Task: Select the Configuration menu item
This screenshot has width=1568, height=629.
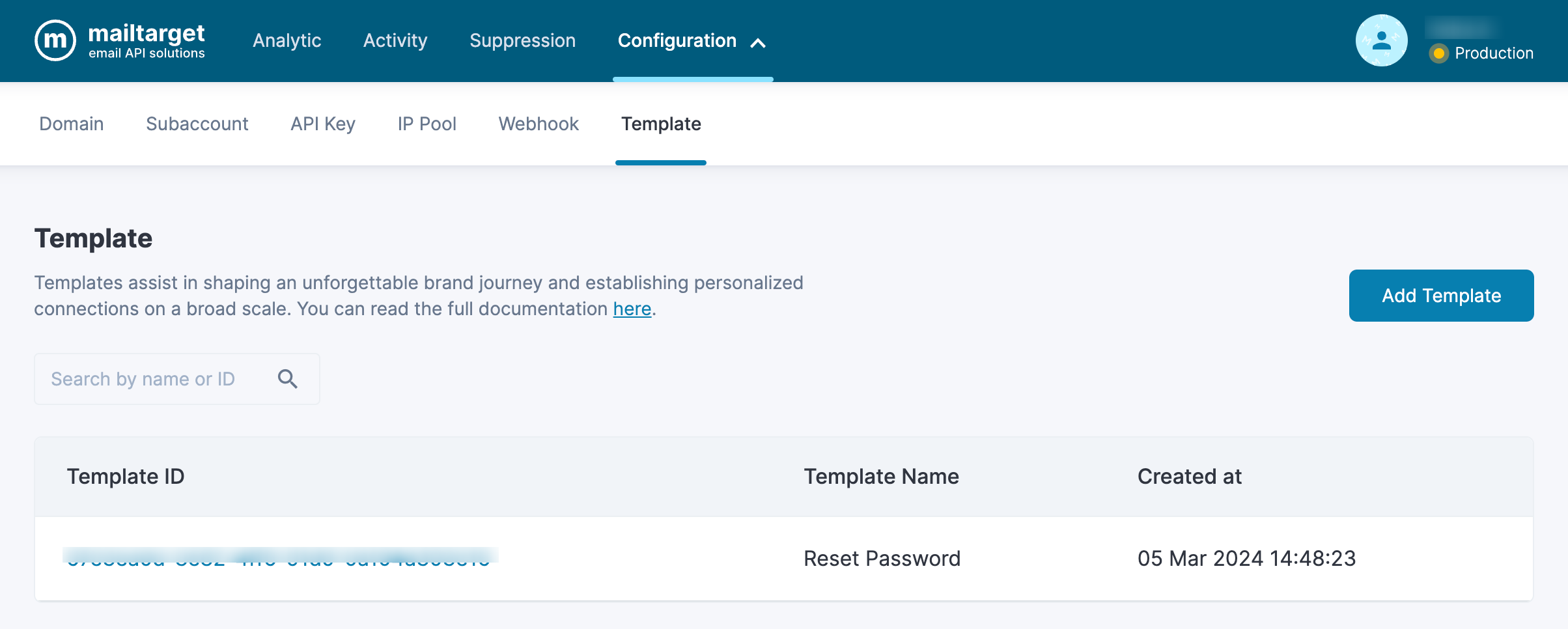Action: (x=677, y=40)
